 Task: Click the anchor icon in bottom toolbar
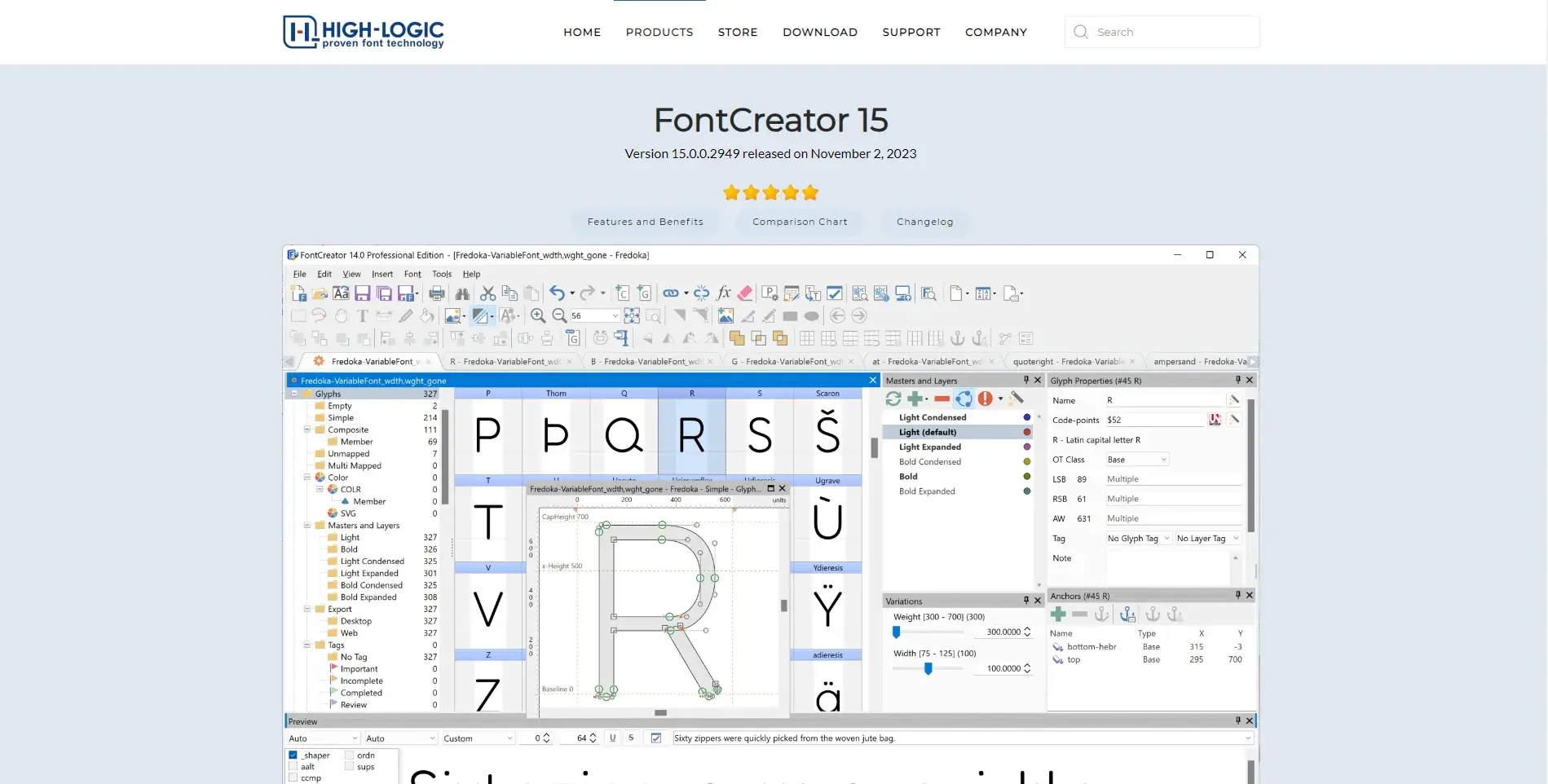[x=958, y=338]
